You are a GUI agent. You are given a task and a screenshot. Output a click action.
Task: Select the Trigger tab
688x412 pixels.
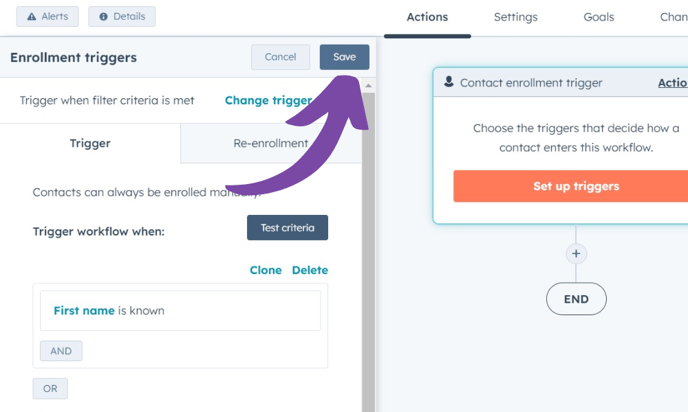90,143
